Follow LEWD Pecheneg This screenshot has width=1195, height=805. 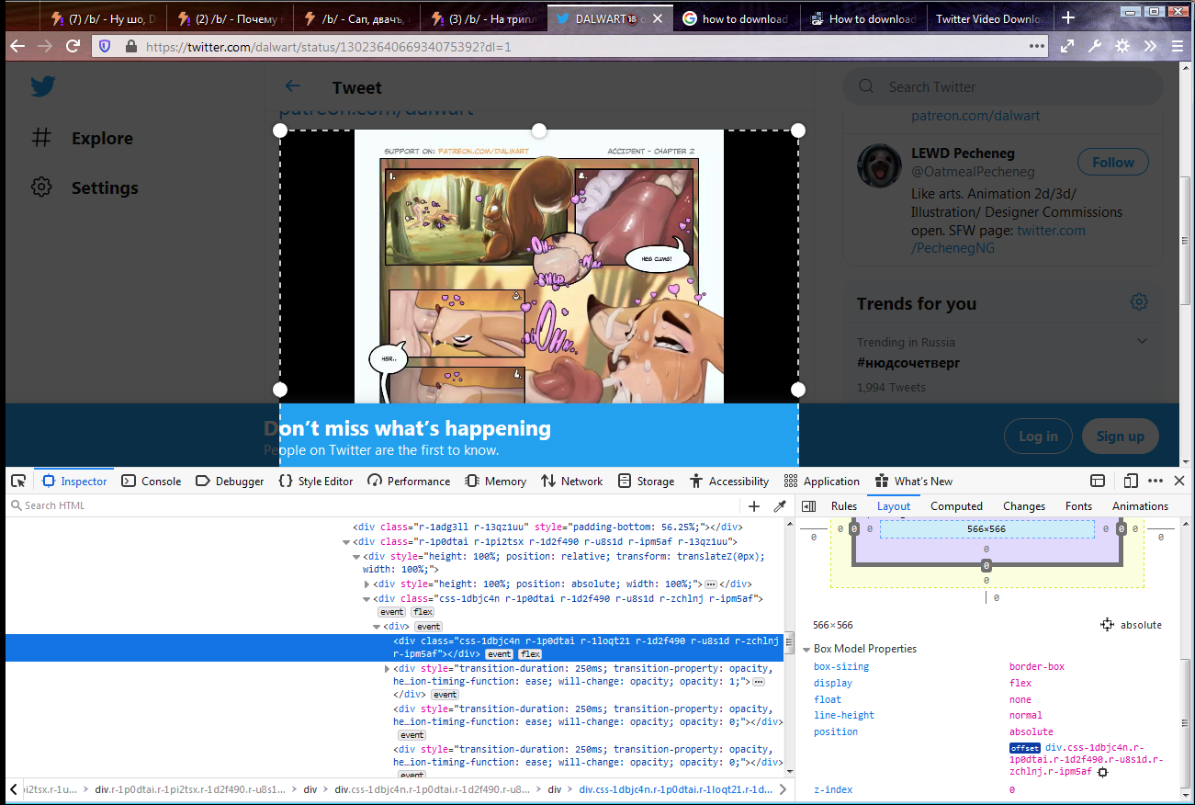tap(1113, 162)
